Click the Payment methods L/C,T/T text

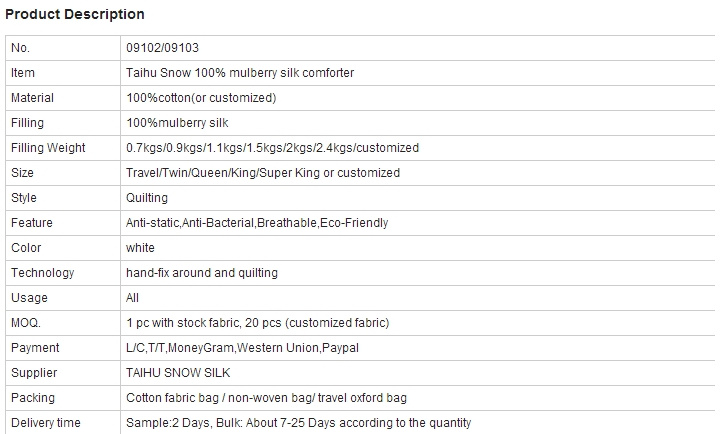[x=242, y=348]
